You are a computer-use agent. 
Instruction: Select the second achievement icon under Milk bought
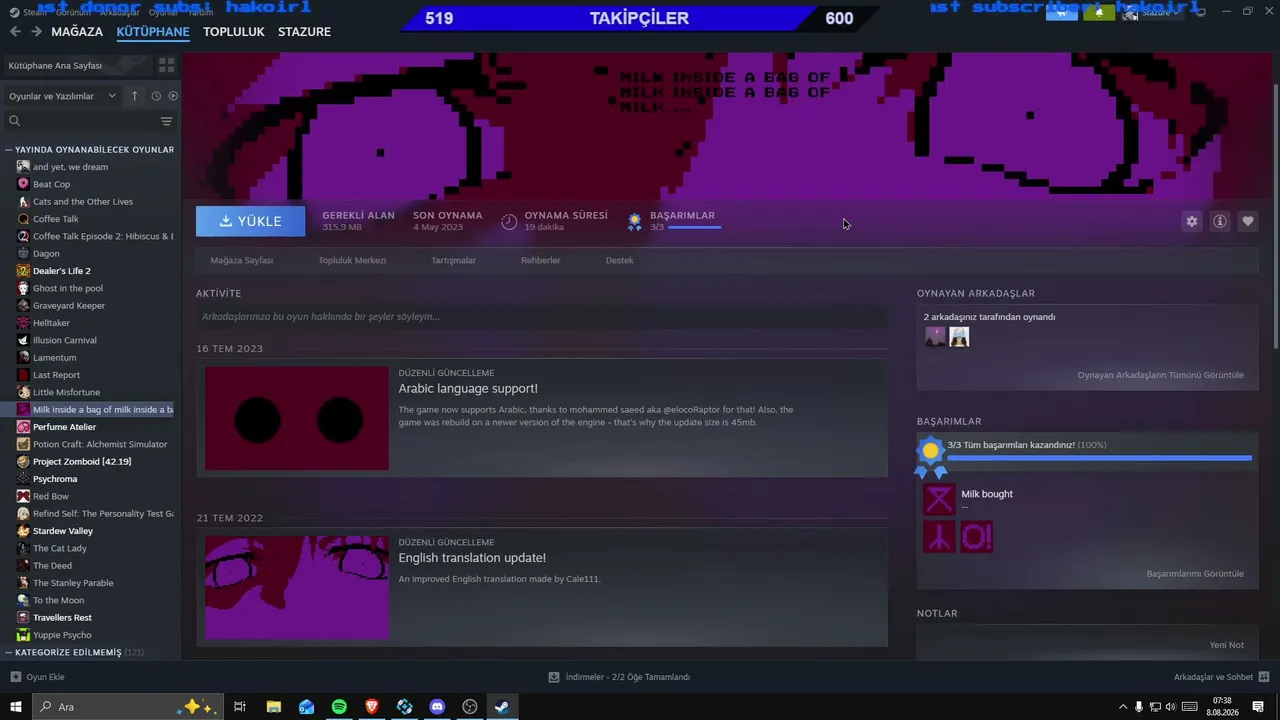coord(939,537)
